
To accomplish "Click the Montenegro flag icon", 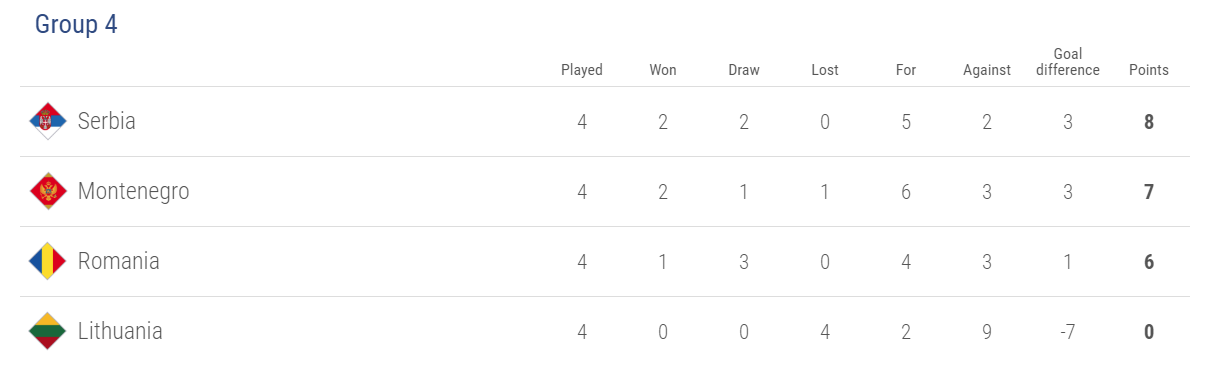I will point(47,192).
